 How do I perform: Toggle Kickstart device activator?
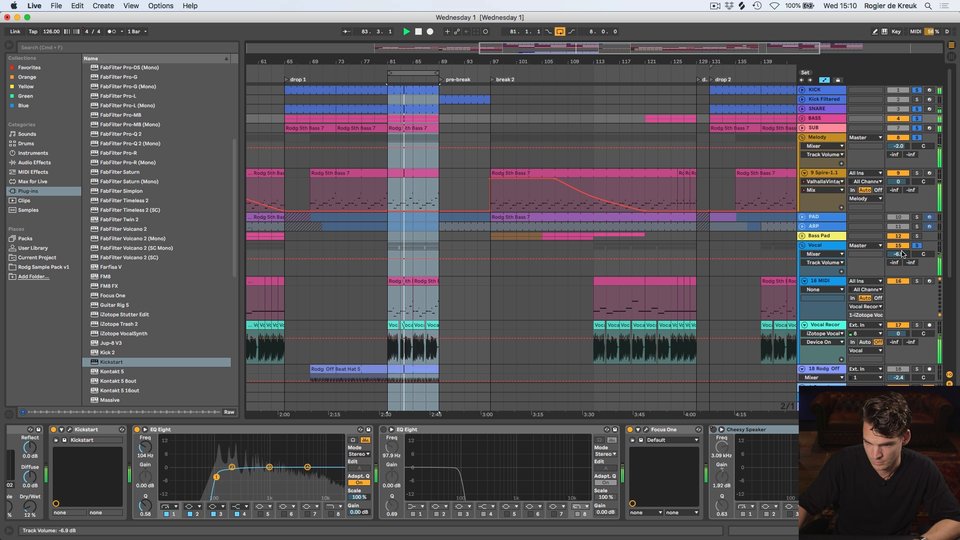click(53, 429)
